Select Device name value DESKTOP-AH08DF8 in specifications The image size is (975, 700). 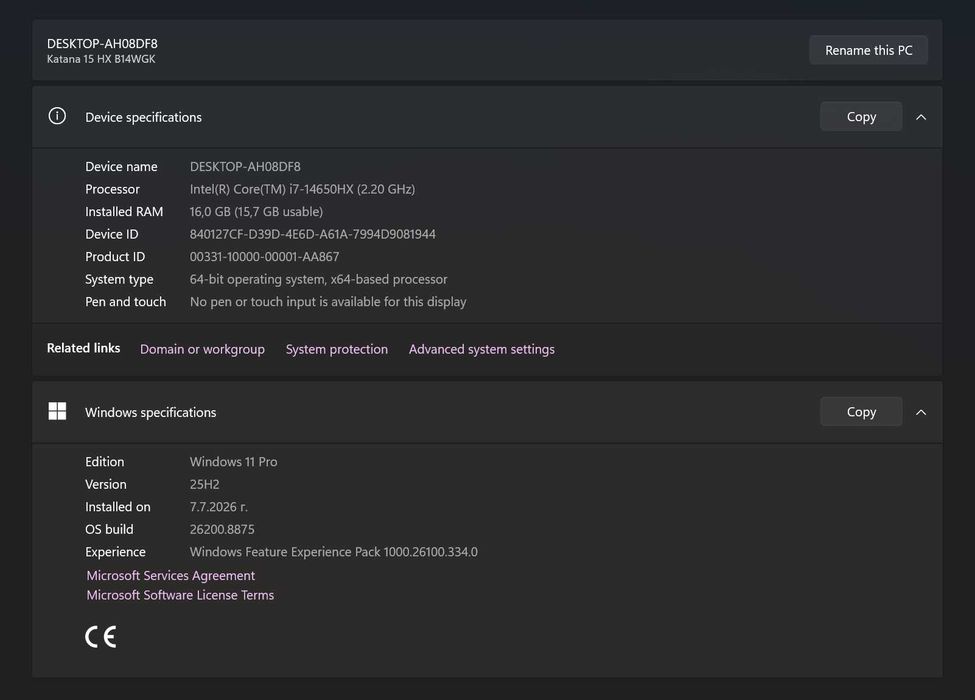click(245, 167)
